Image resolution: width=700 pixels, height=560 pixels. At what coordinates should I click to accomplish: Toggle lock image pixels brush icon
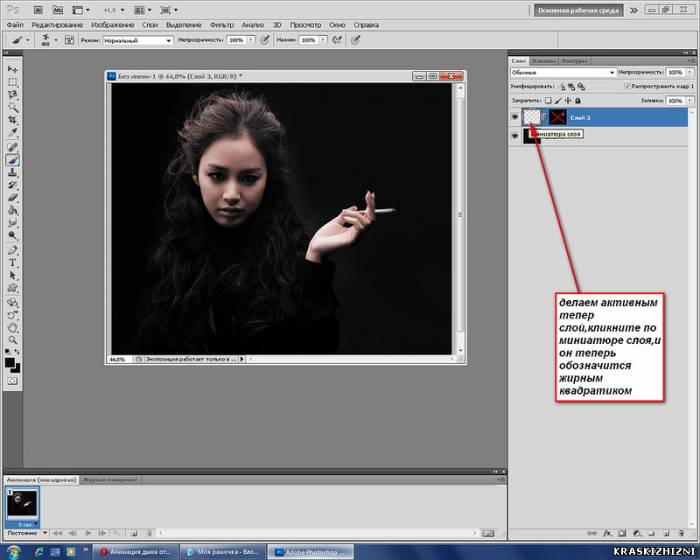pos(558,100)
